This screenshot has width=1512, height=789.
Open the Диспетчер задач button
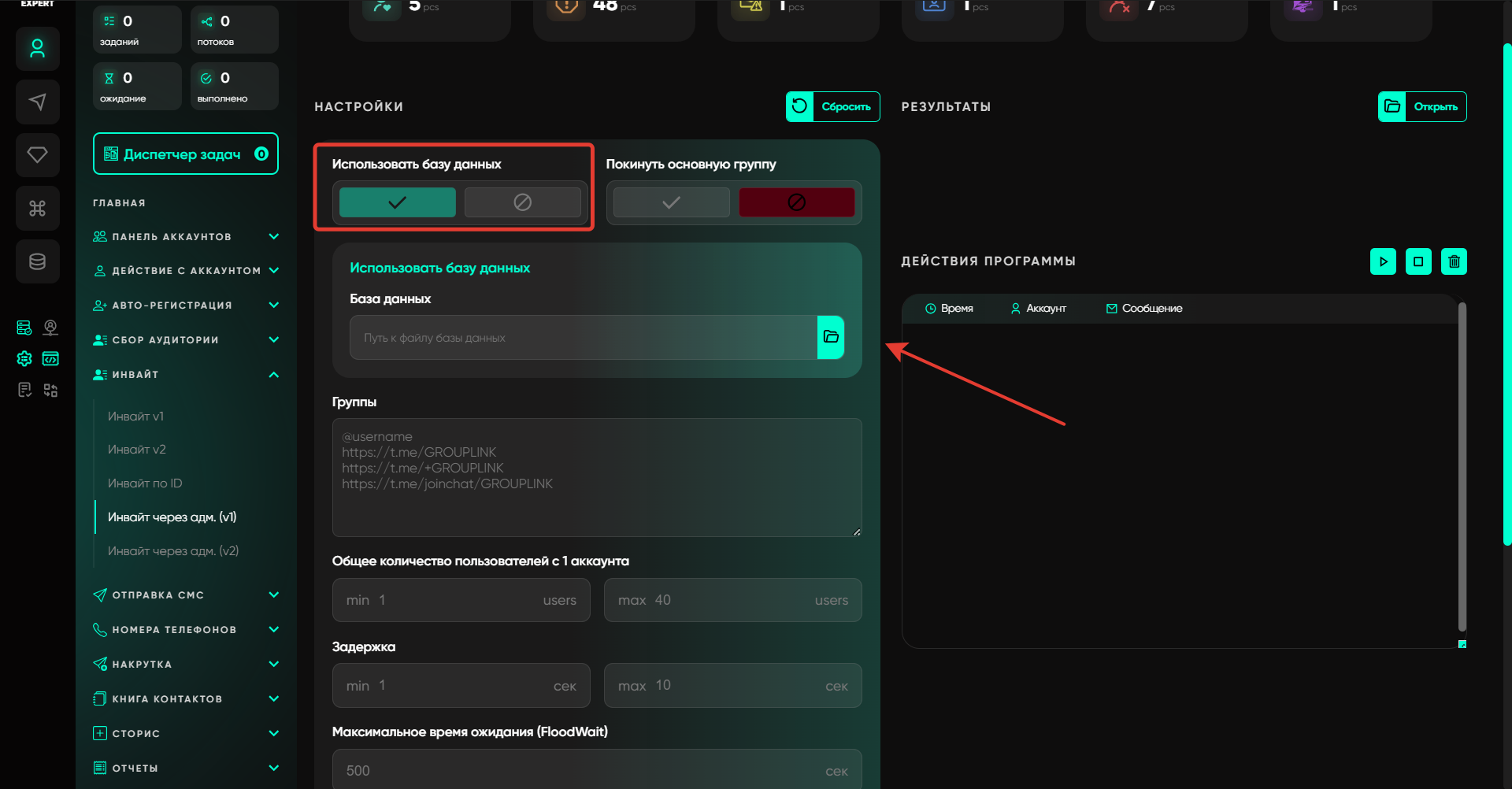click(185, 154)
